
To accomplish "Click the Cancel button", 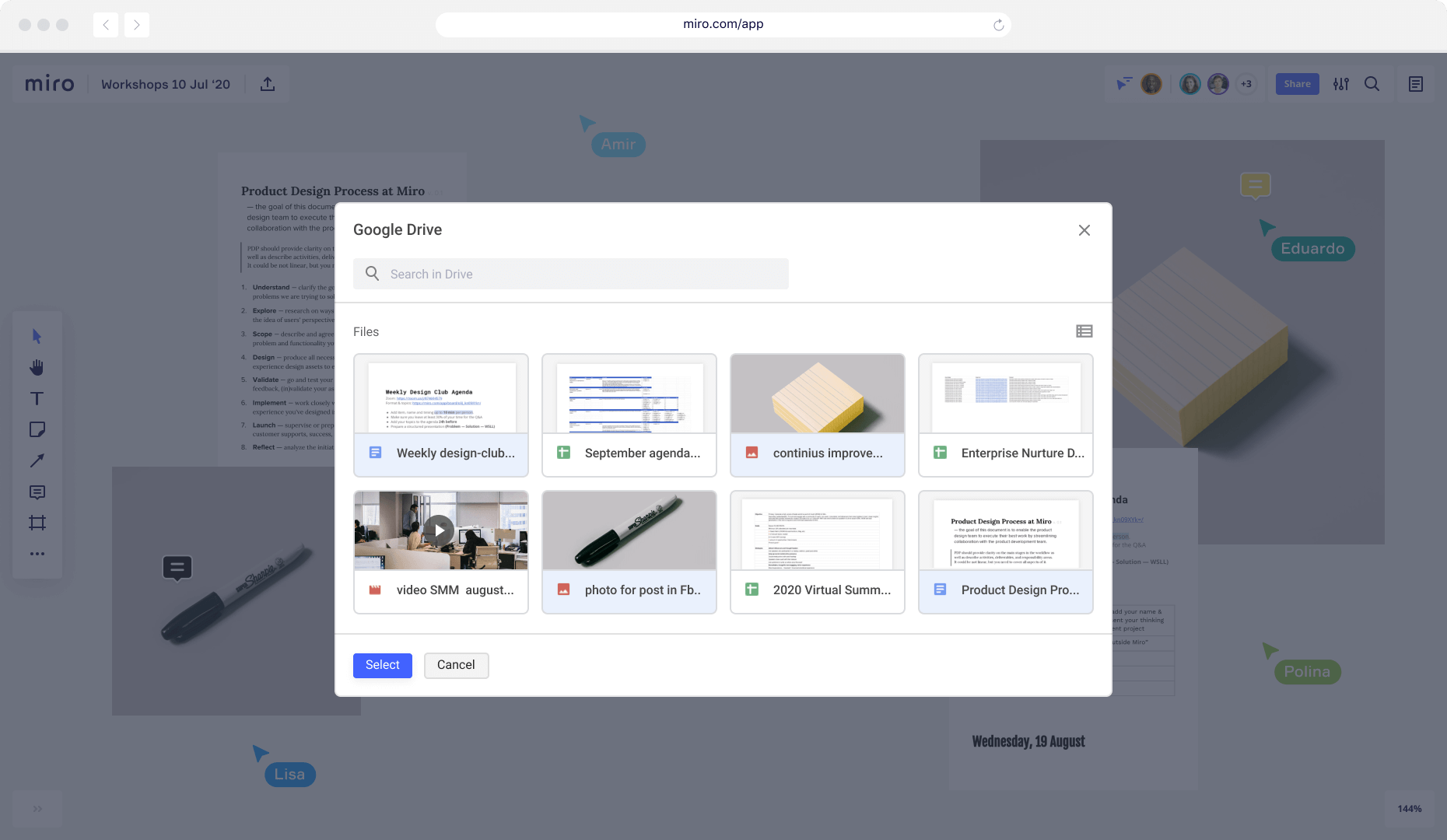I will [x=456, y=665].
